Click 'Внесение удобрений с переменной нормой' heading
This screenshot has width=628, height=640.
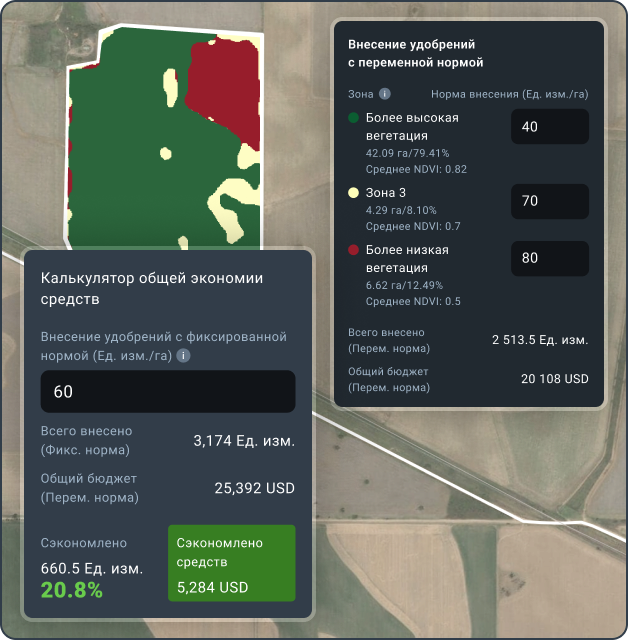415,53
